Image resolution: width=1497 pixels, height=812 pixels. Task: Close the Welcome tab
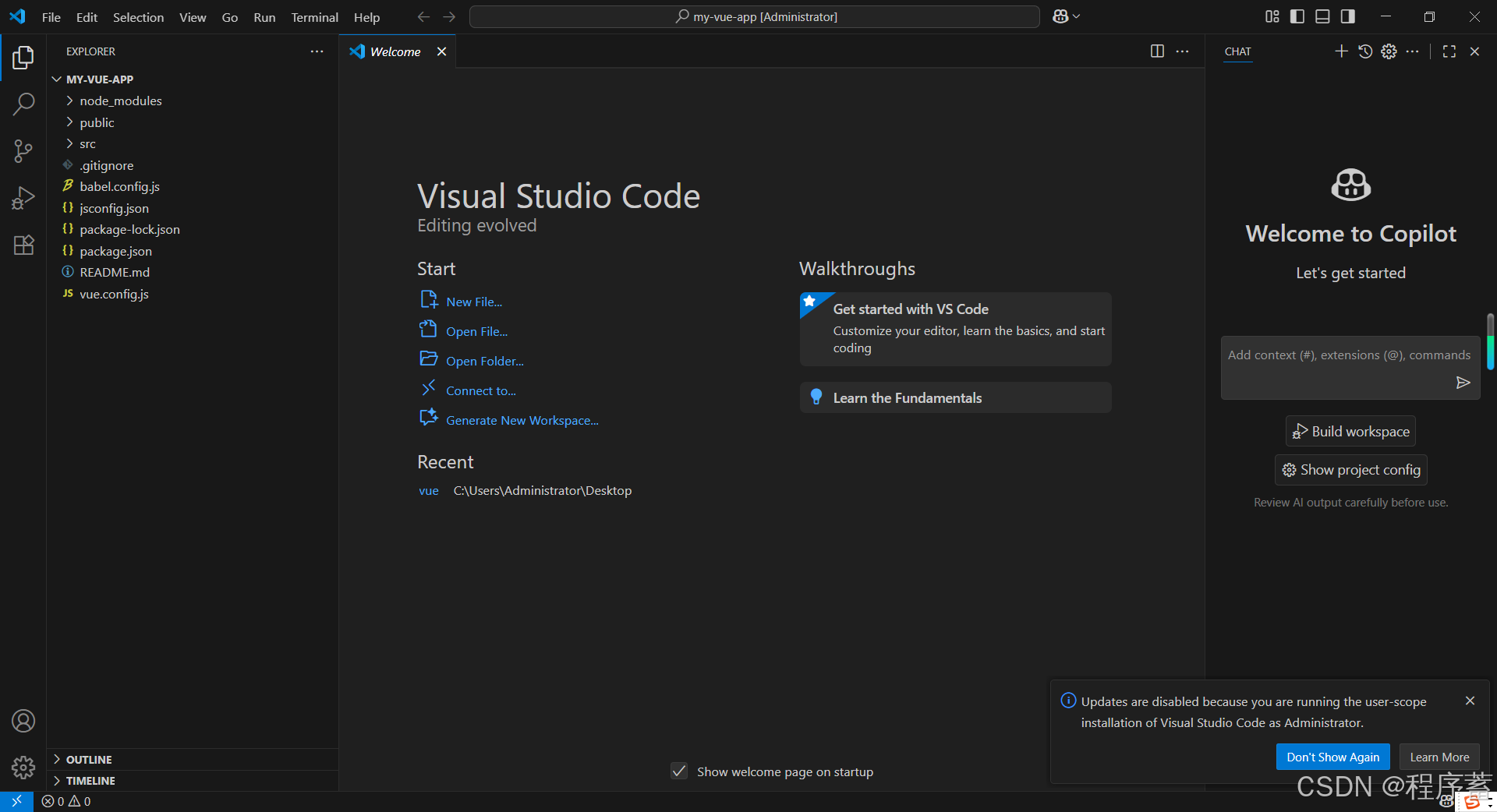tap(441, 51)
